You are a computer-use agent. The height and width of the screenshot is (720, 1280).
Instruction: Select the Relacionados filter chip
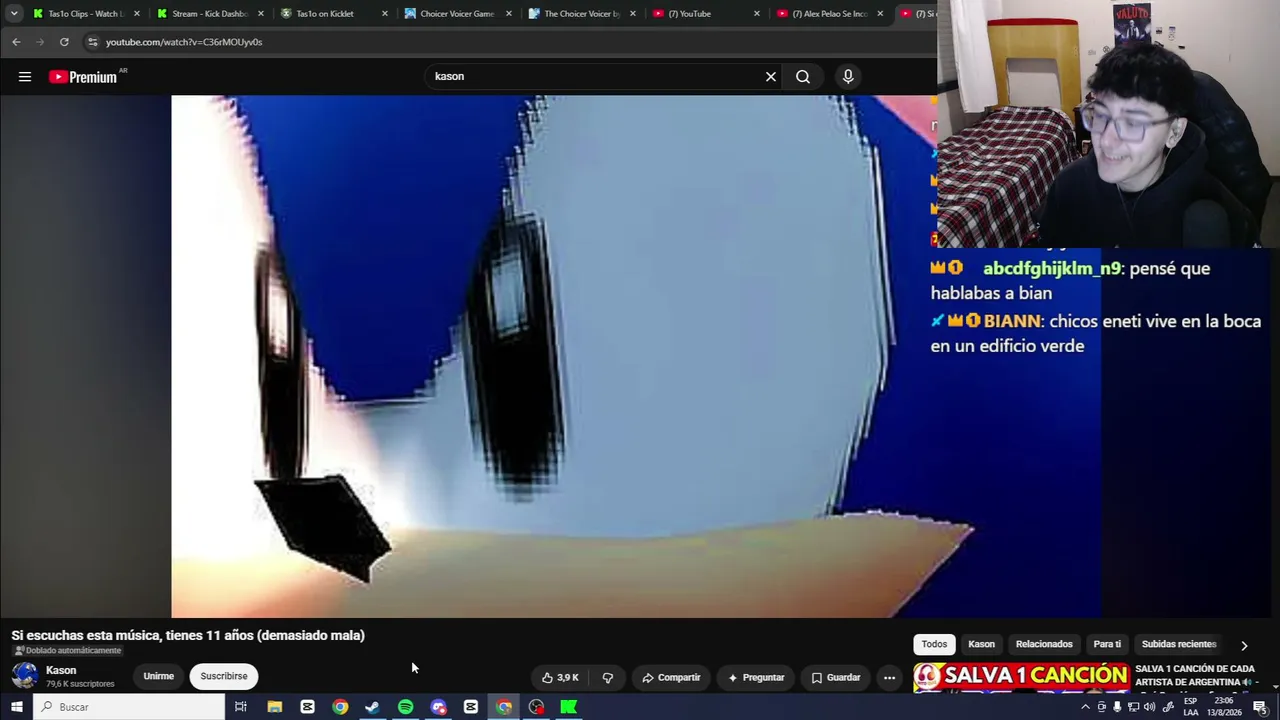point(1044,645)
